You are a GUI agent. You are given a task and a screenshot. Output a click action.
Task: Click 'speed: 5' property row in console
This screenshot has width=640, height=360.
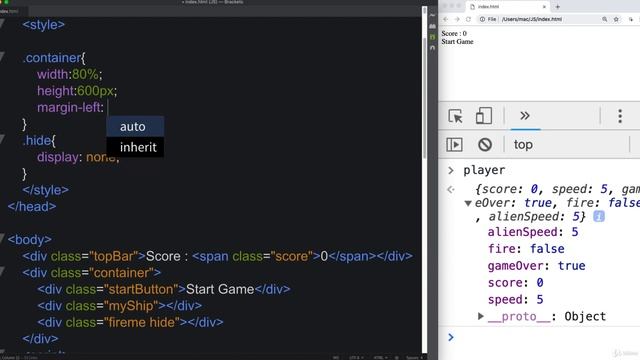516,300
